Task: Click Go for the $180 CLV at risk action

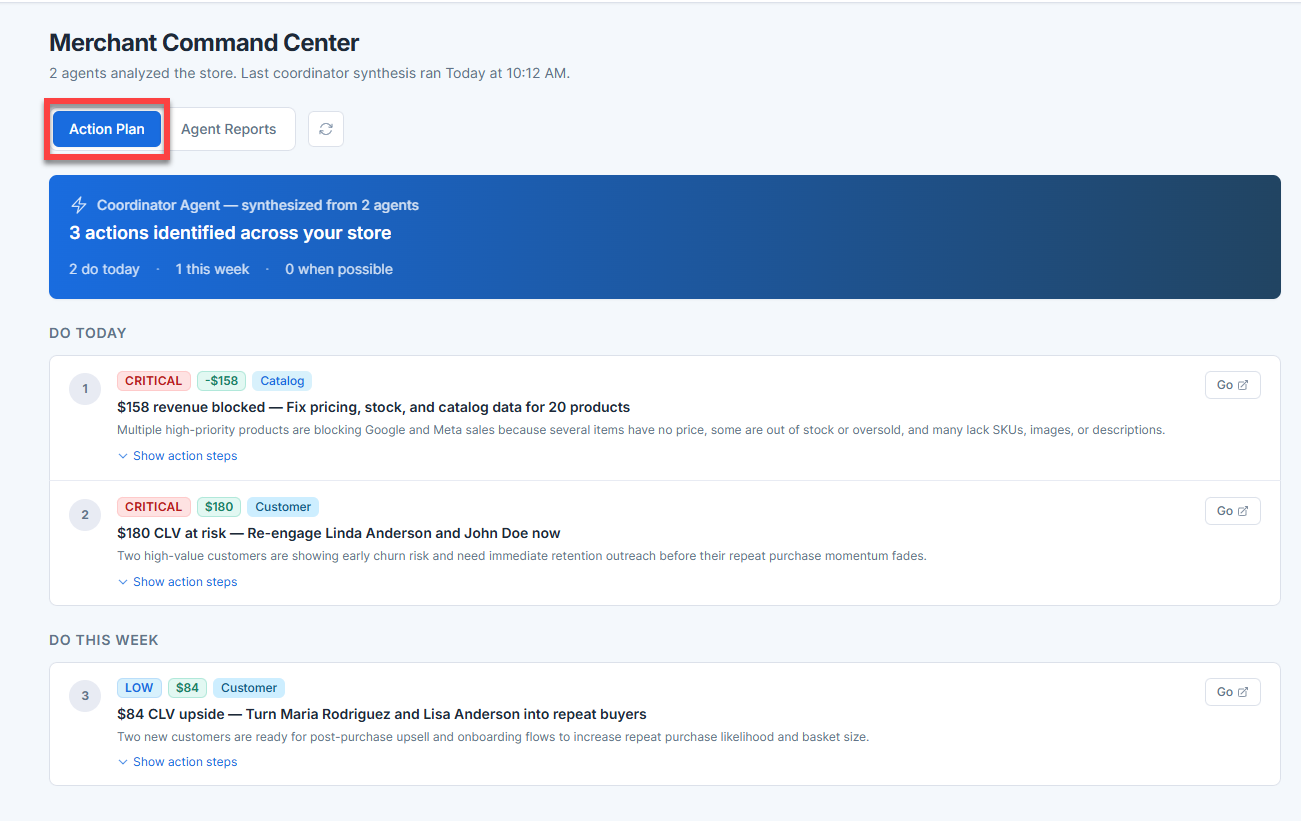Action: click(x=1232, y=511)
